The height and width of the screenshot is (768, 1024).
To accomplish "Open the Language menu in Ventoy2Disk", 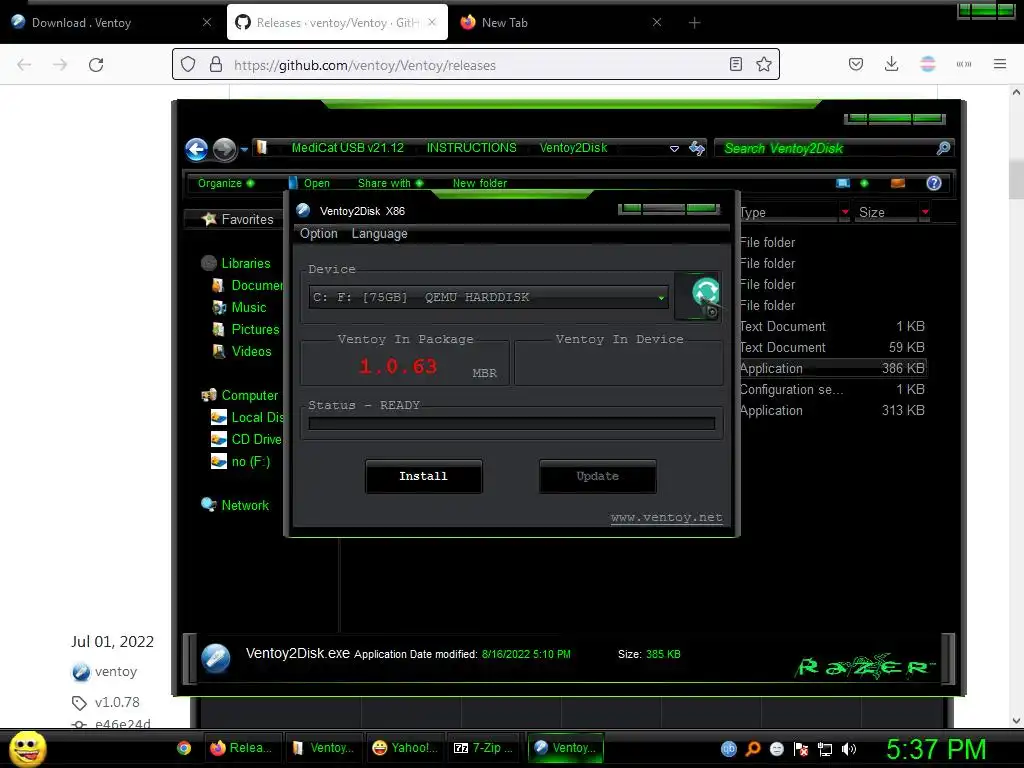I will (379, 234).
